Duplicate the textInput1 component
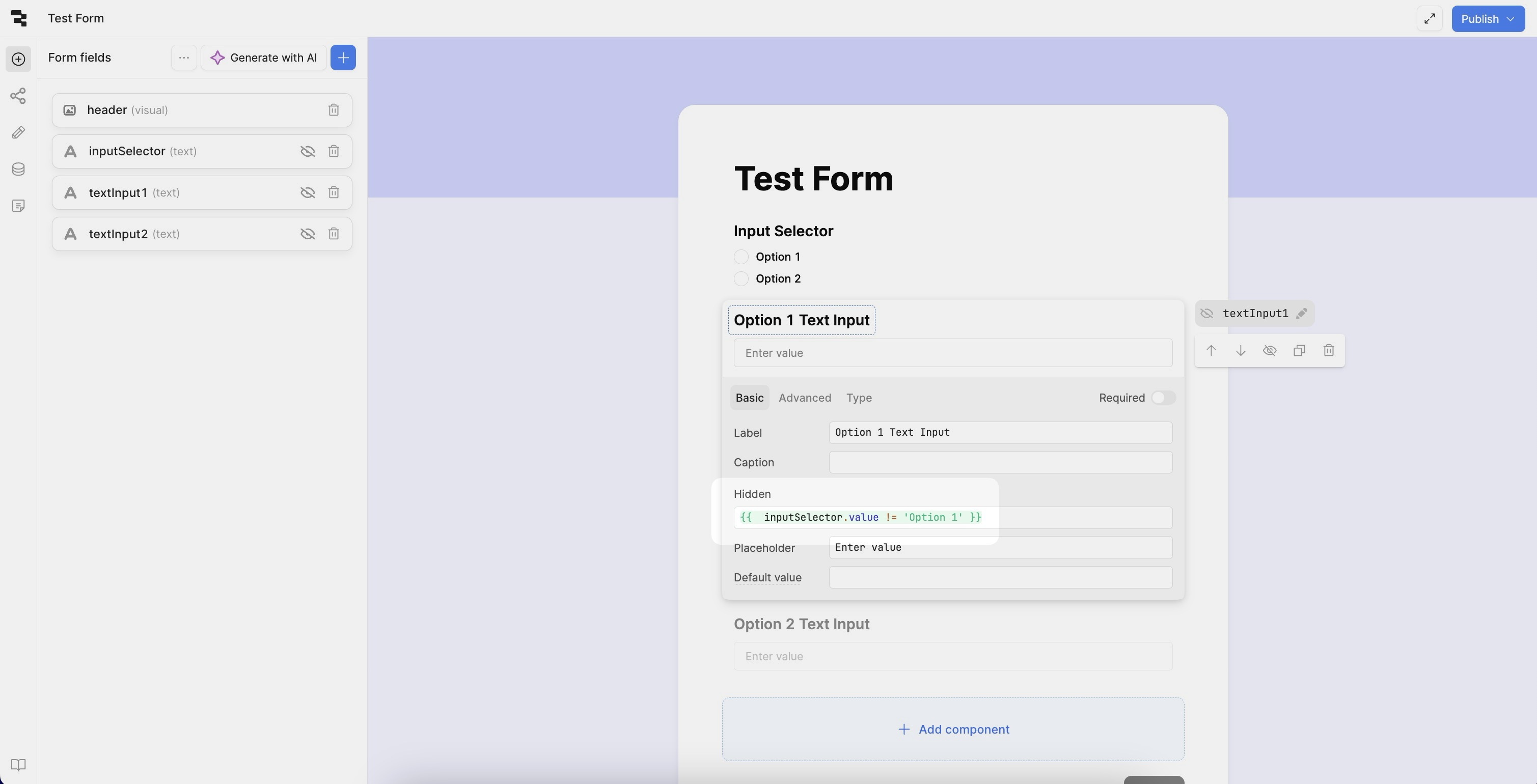This screenshot has width=1537, height=784. pyautogui.click(x=1299, y=351)
